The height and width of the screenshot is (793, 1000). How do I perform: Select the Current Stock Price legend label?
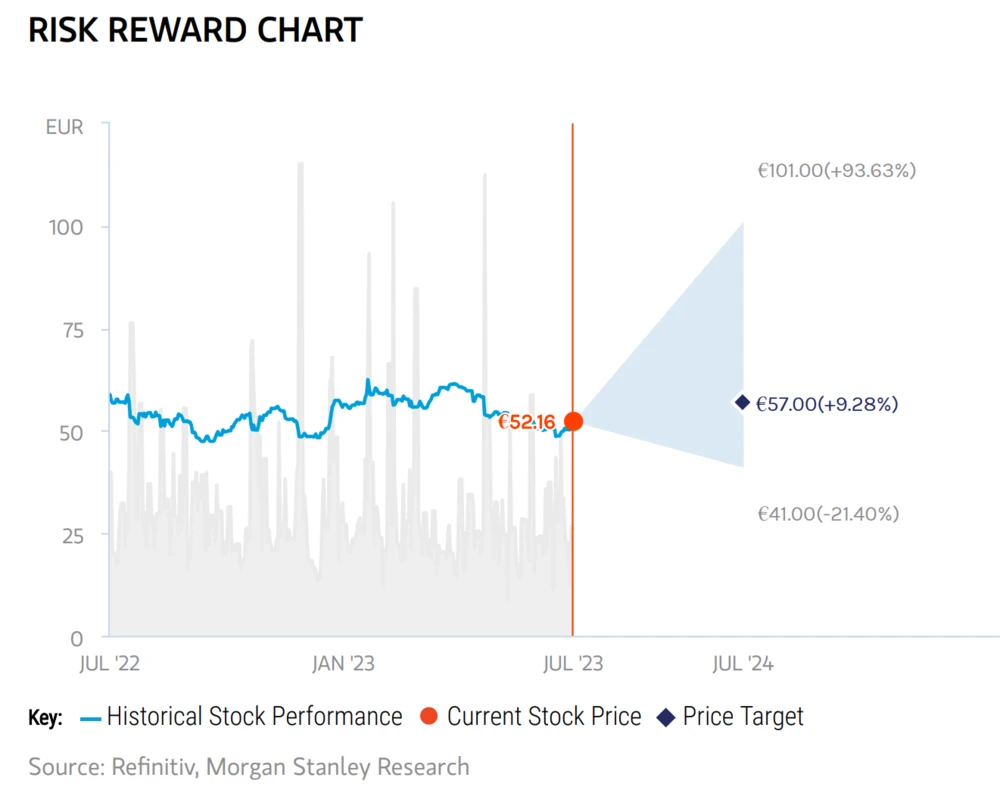544,717
